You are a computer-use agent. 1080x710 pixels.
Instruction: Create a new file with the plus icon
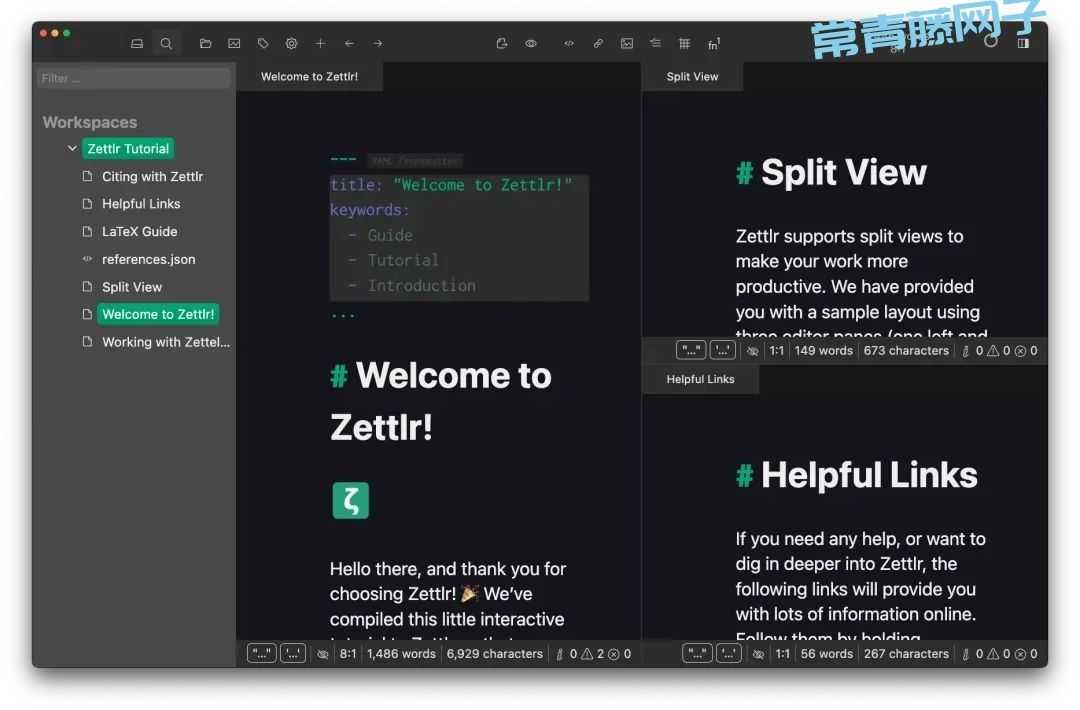point(320,43)
